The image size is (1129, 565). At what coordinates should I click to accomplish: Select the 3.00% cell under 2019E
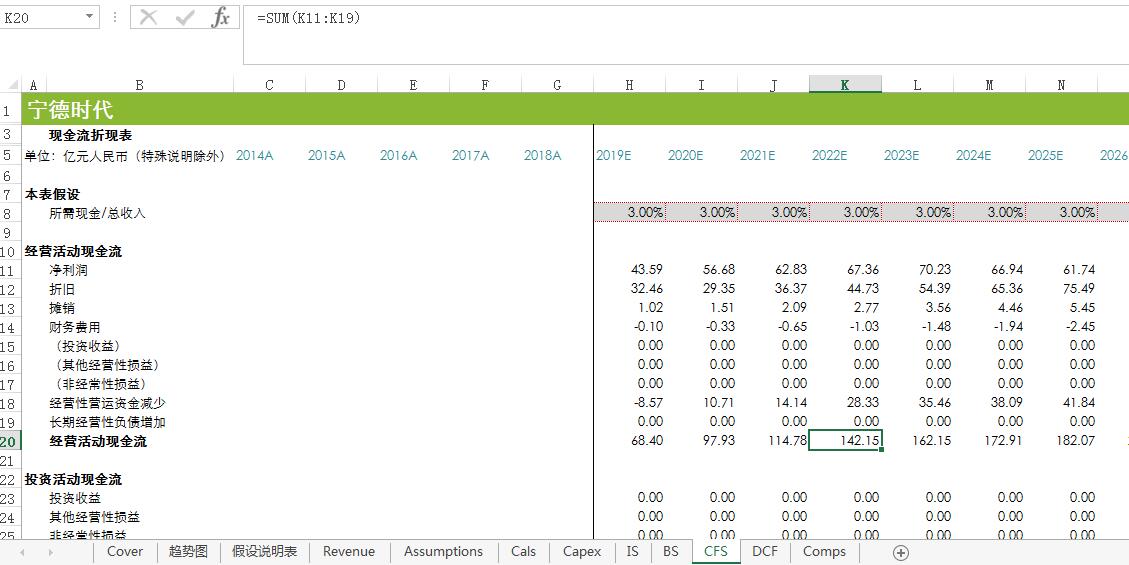coord(629,212)
